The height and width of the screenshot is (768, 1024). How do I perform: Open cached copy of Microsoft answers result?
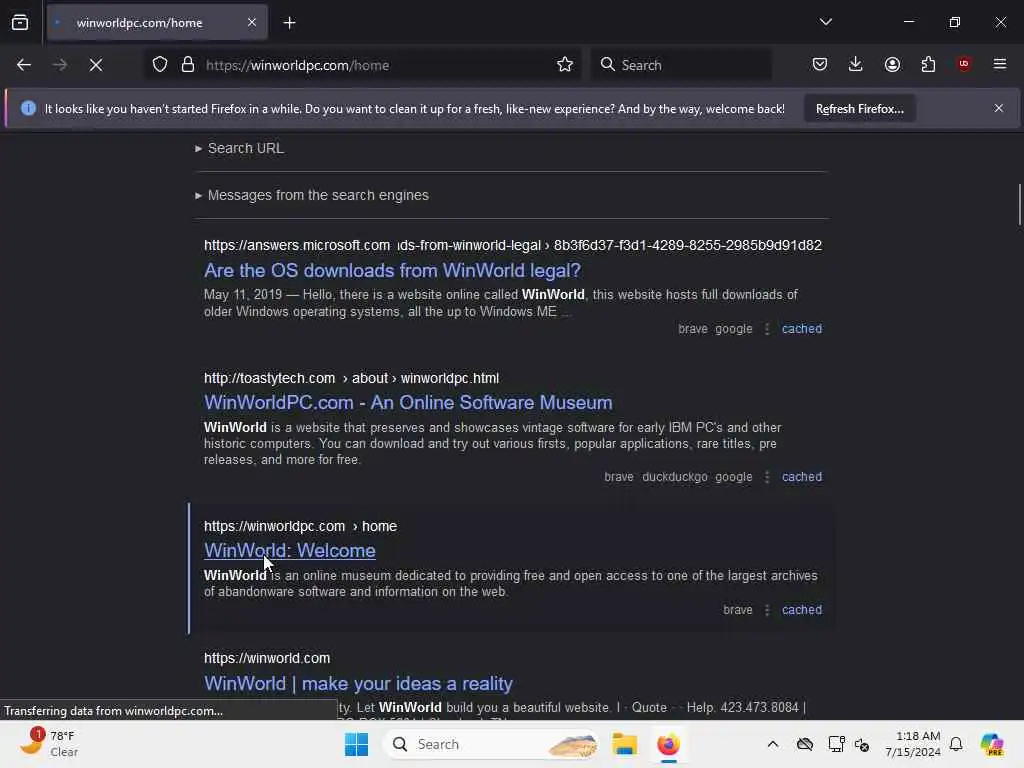tap(802, 329)
